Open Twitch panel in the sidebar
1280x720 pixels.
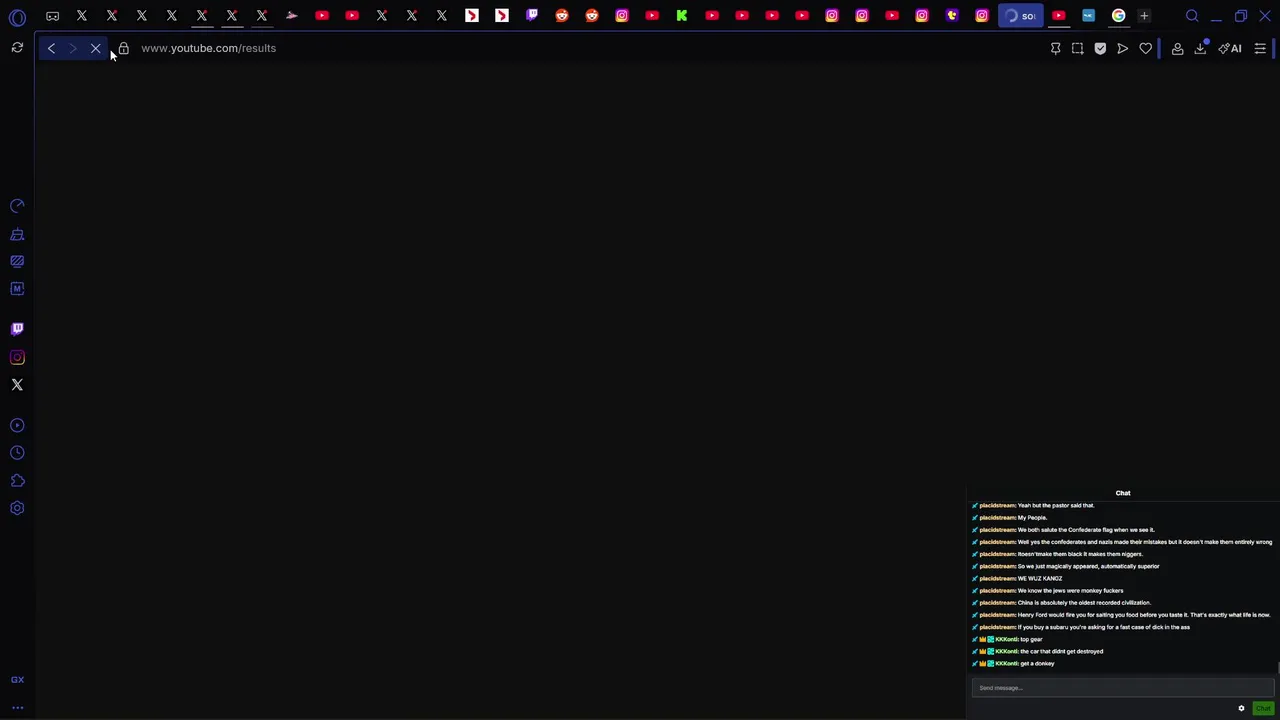click(x=17, y=329)
